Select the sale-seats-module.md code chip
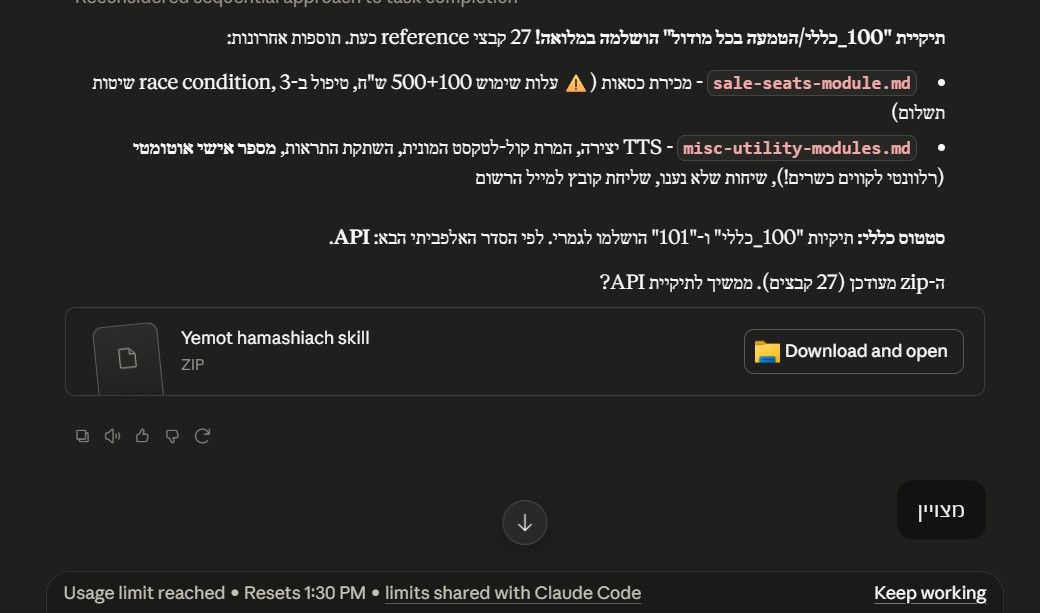 coord(812,84)
